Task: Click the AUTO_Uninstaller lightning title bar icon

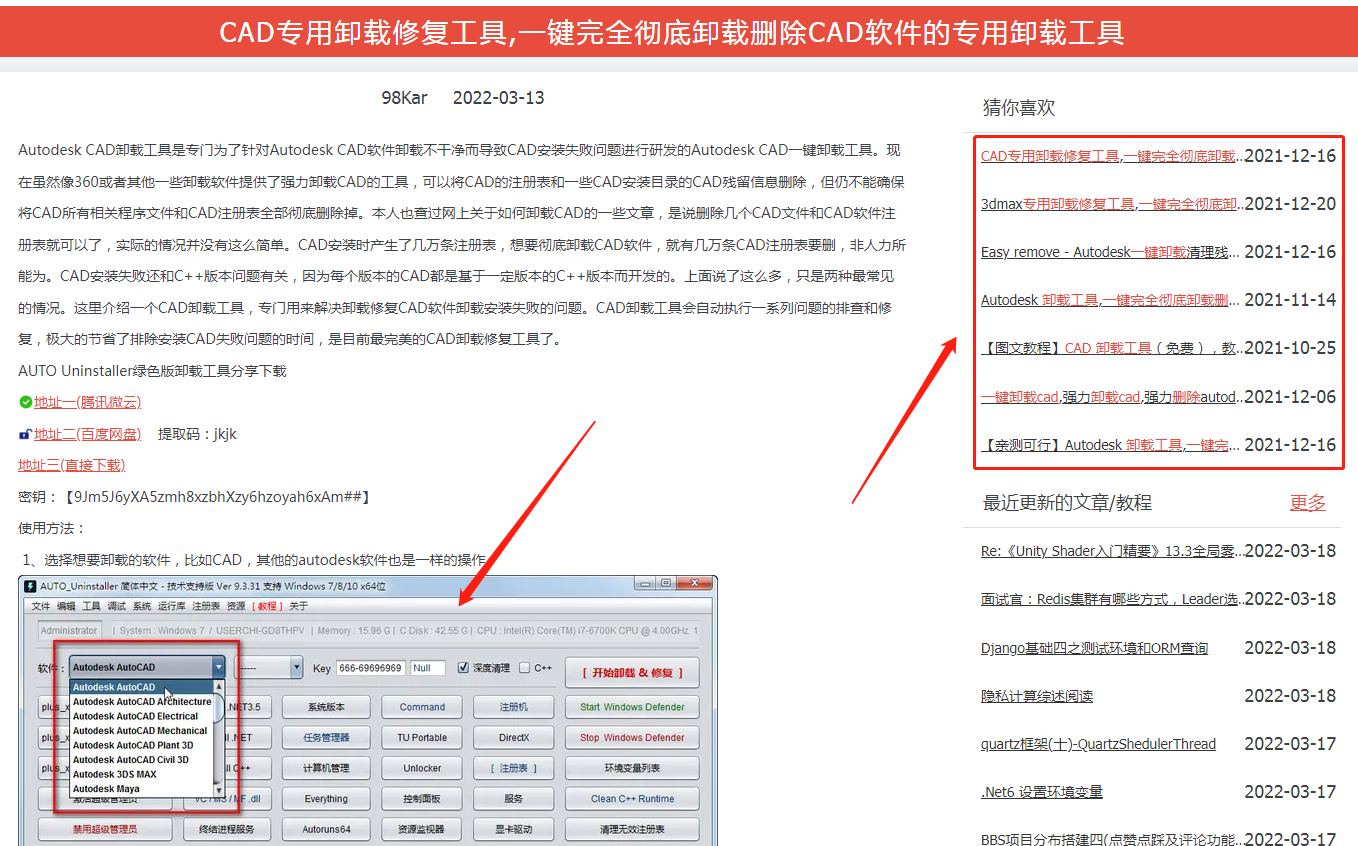Action: pyautogui.click(x=31, y=586)
